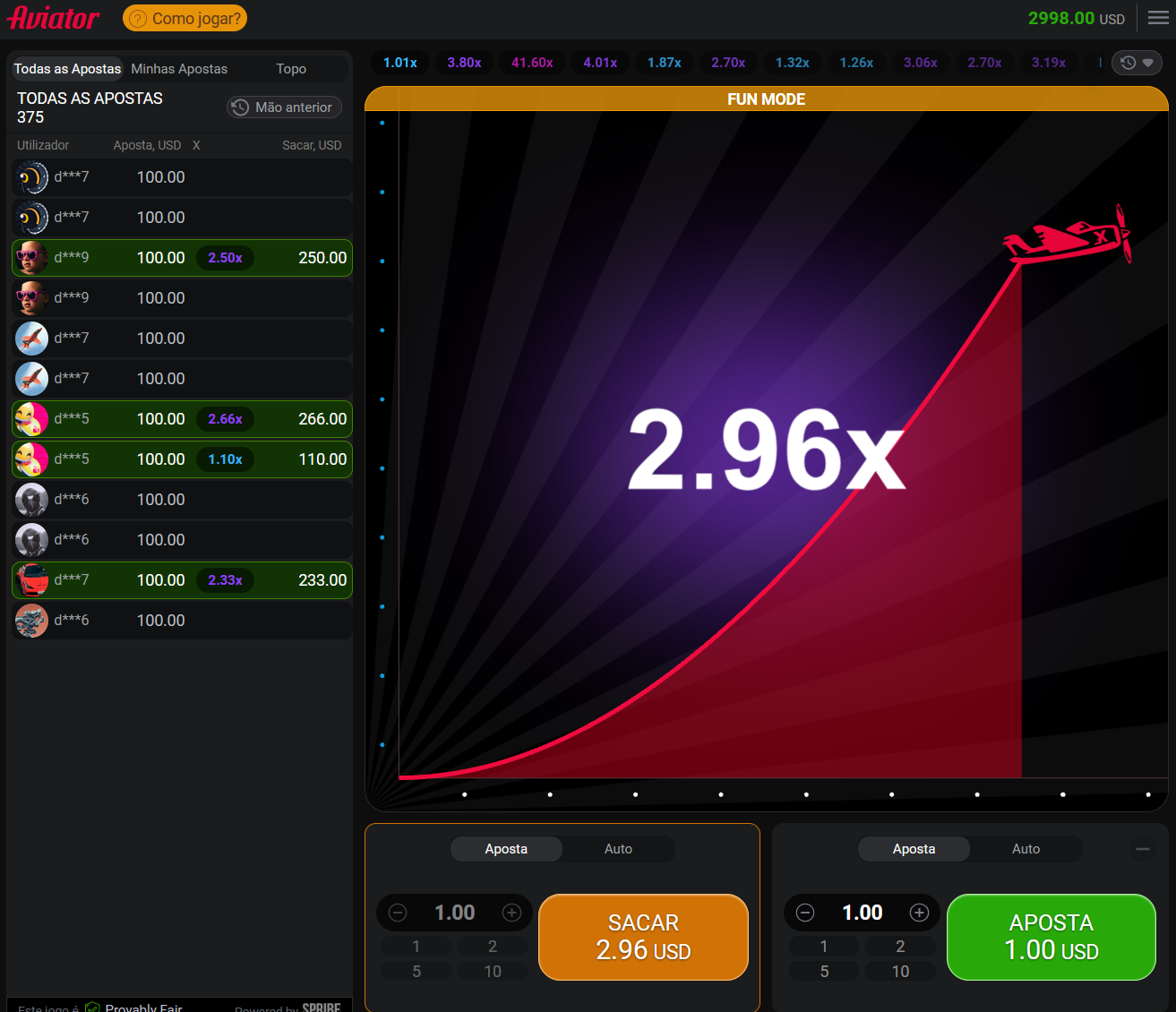Choose quick bet 5 in right panel
Viewport: 1176px width, 1012px height.
(823, 972)
